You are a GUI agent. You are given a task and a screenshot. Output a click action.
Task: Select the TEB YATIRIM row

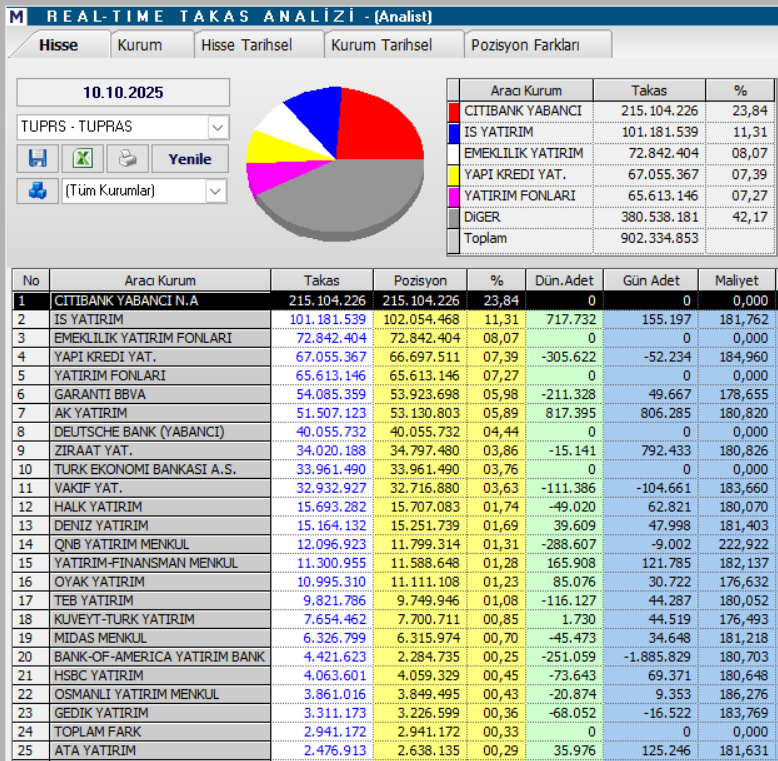tap(394, 601)
